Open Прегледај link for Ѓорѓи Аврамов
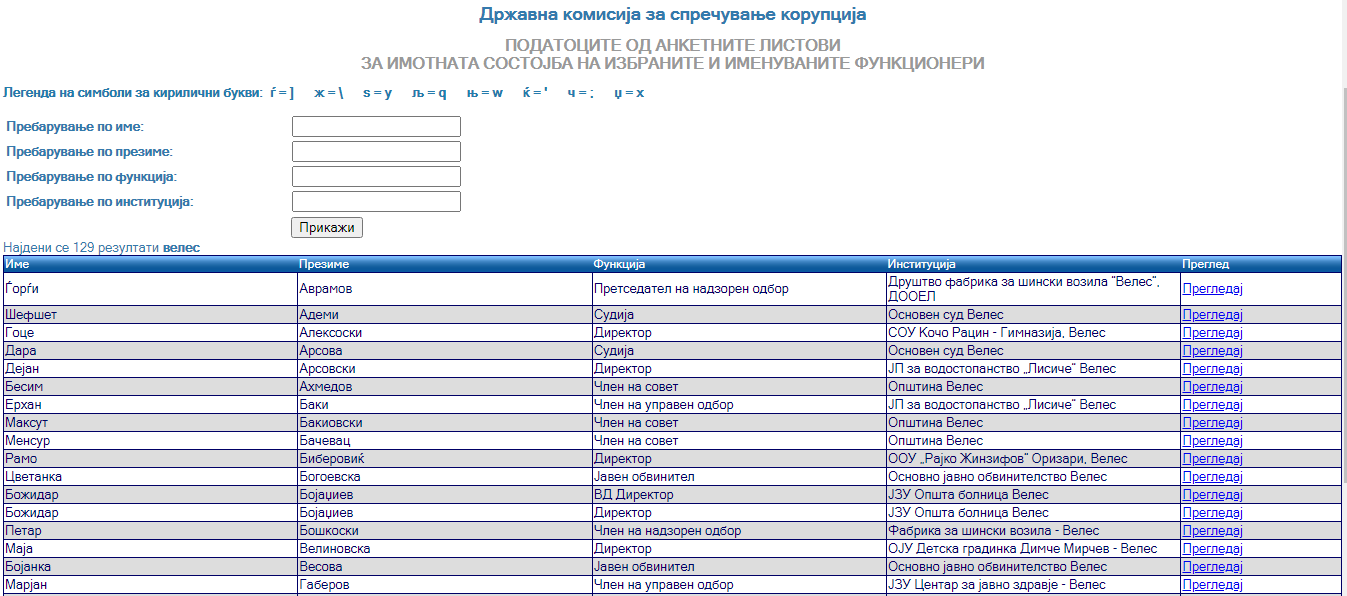Screen dimensions: 1347x596 click(x=1212, y=289)
